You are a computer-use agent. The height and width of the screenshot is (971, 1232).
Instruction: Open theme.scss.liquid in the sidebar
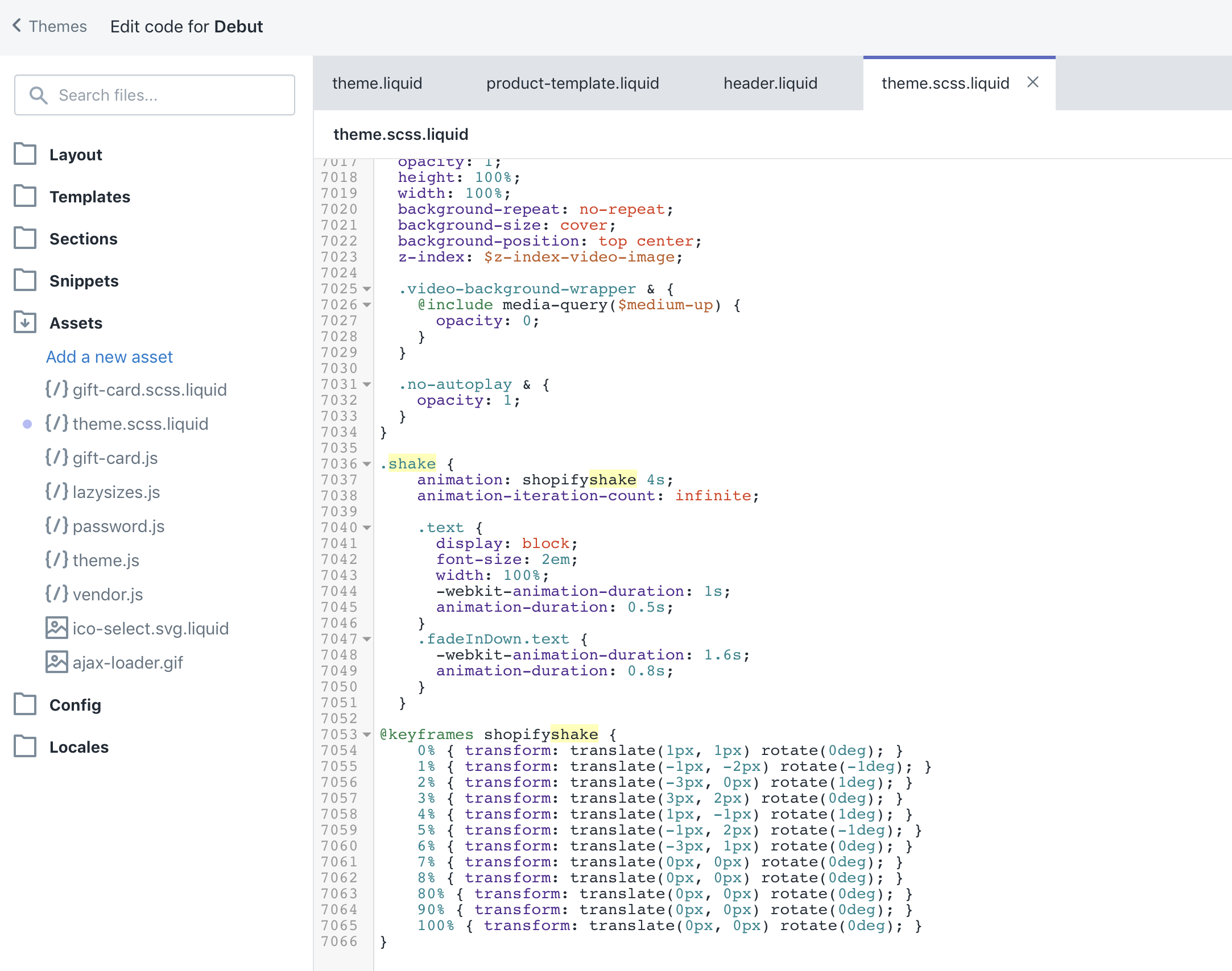(140, 424)
